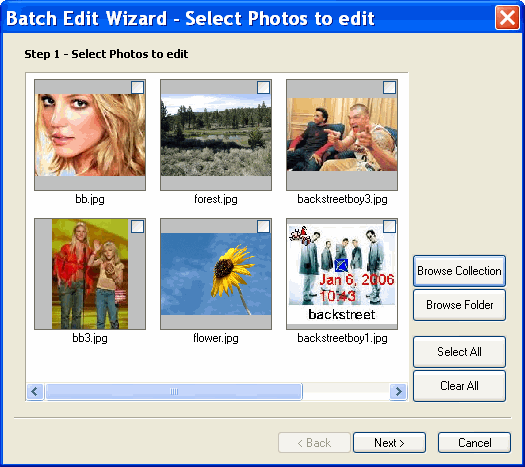Viewport: 525px width, 467px height.
Task: Click Clear All selections
Action: pyautogui.click(x=459, y=386)
